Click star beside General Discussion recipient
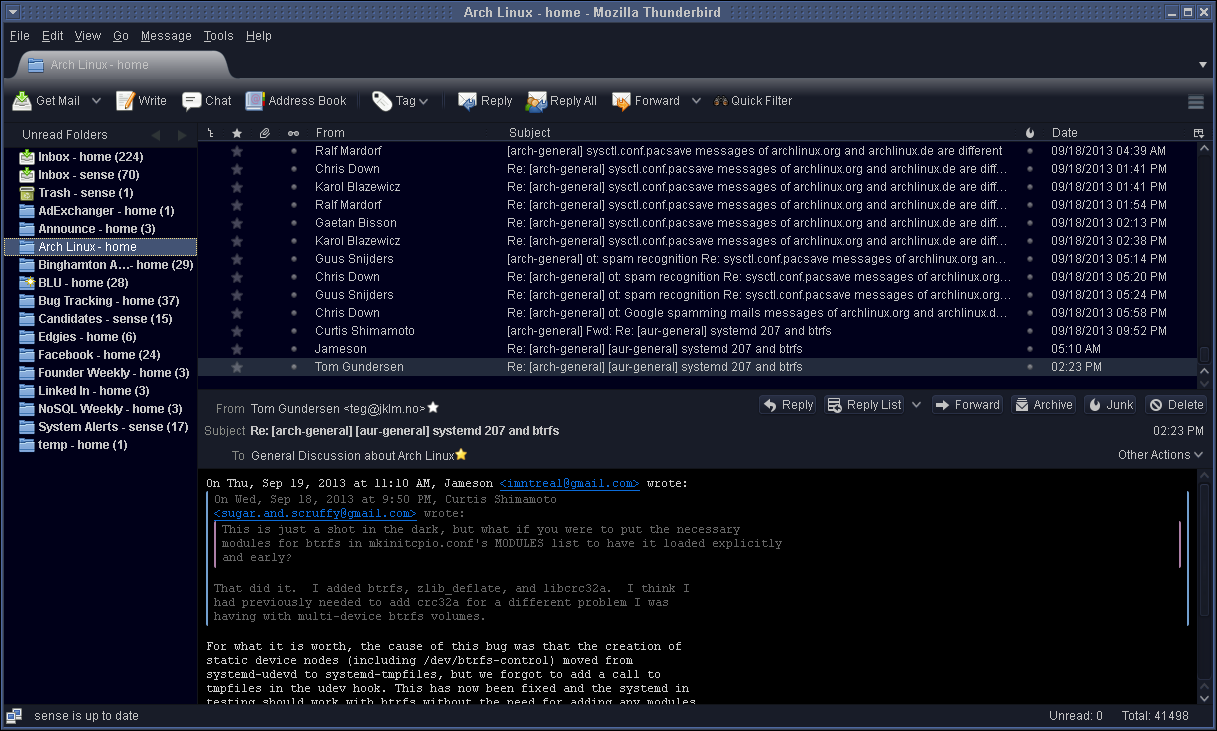This screenshot has width=1217, height=731. 461,455
